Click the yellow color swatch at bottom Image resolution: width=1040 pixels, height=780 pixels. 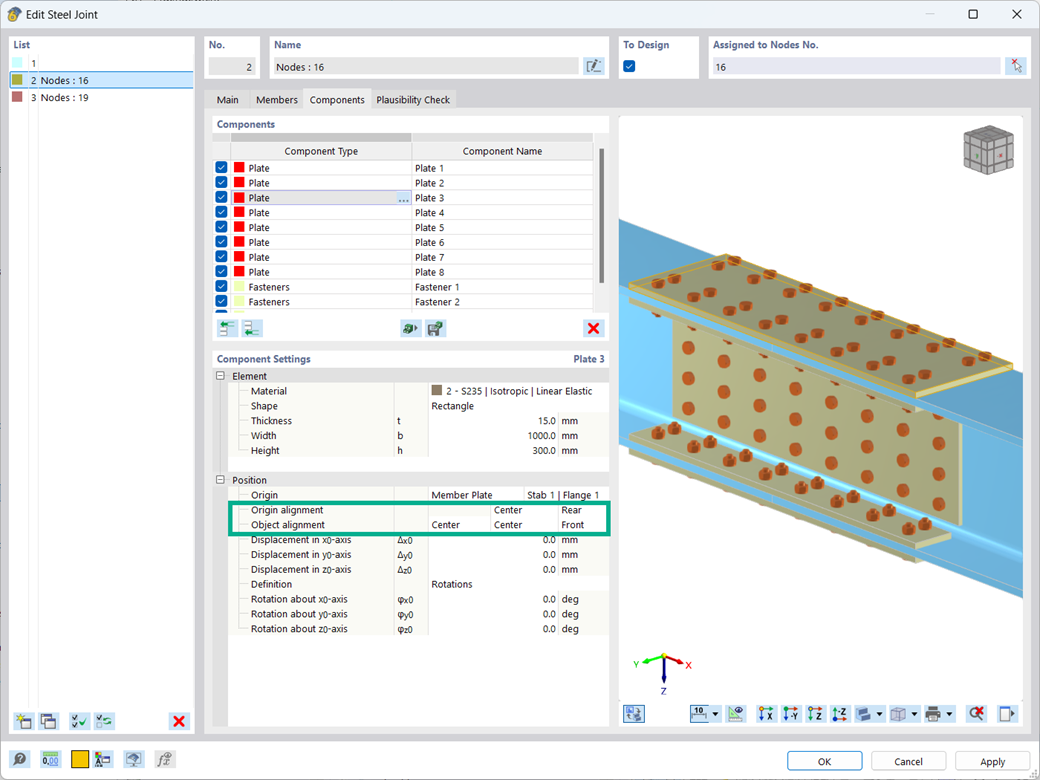tap(80, 759)
